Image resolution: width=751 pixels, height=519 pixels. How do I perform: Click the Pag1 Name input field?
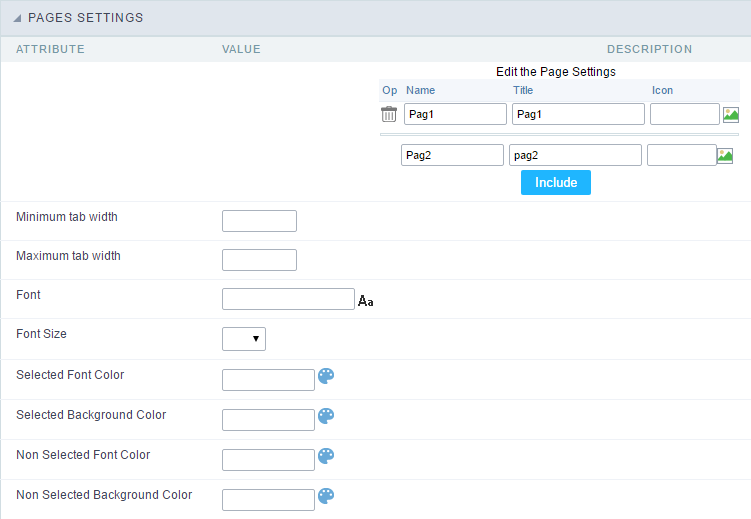[x=455, y=114]
